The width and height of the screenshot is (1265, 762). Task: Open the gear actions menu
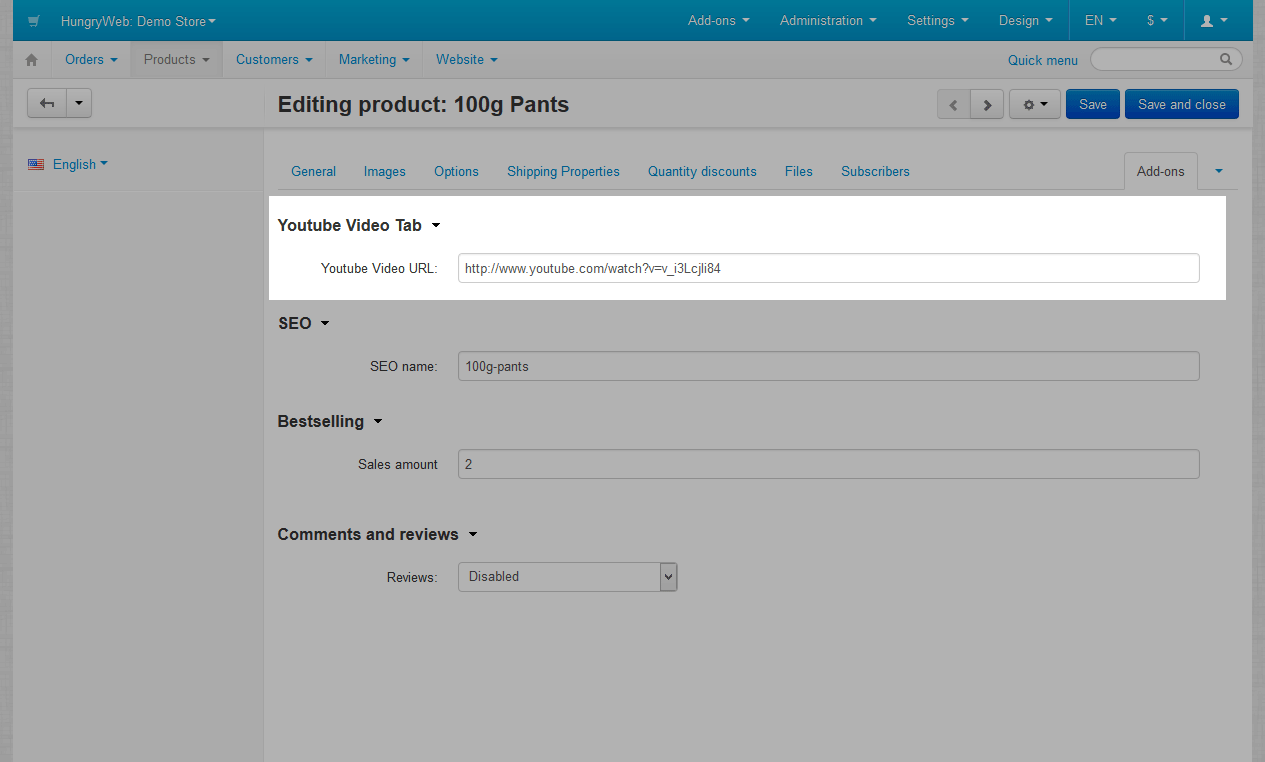click(x=1035, y=104)
